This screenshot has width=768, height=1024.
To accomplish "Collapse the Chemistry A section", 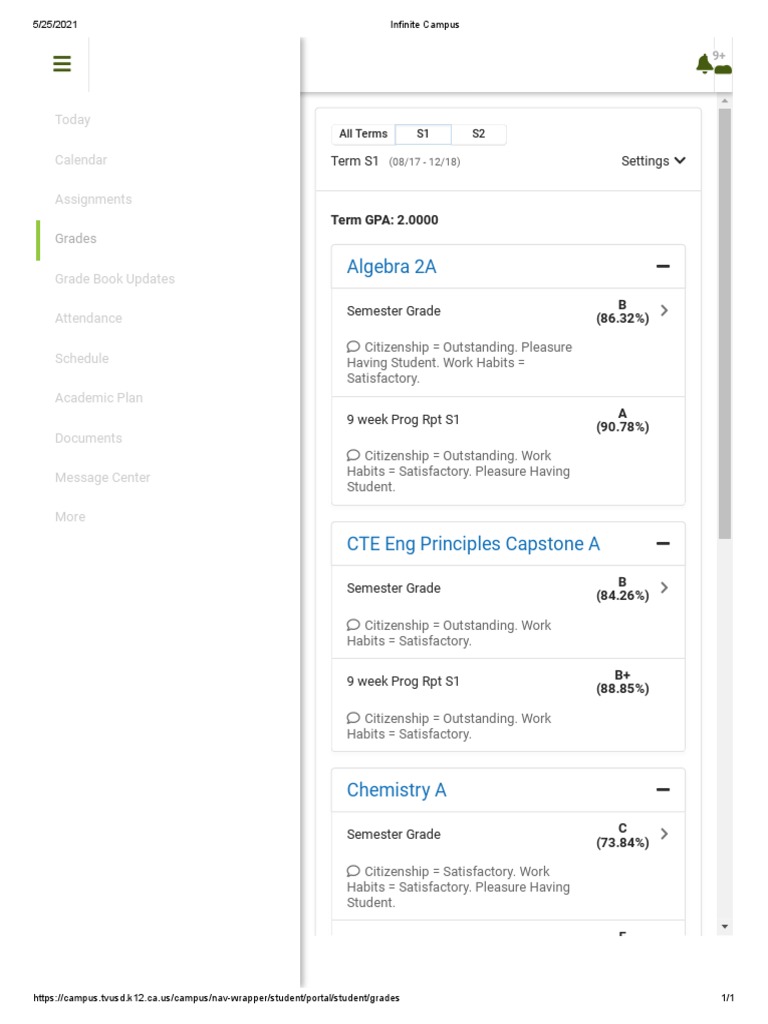I will [x=662, y=790].
